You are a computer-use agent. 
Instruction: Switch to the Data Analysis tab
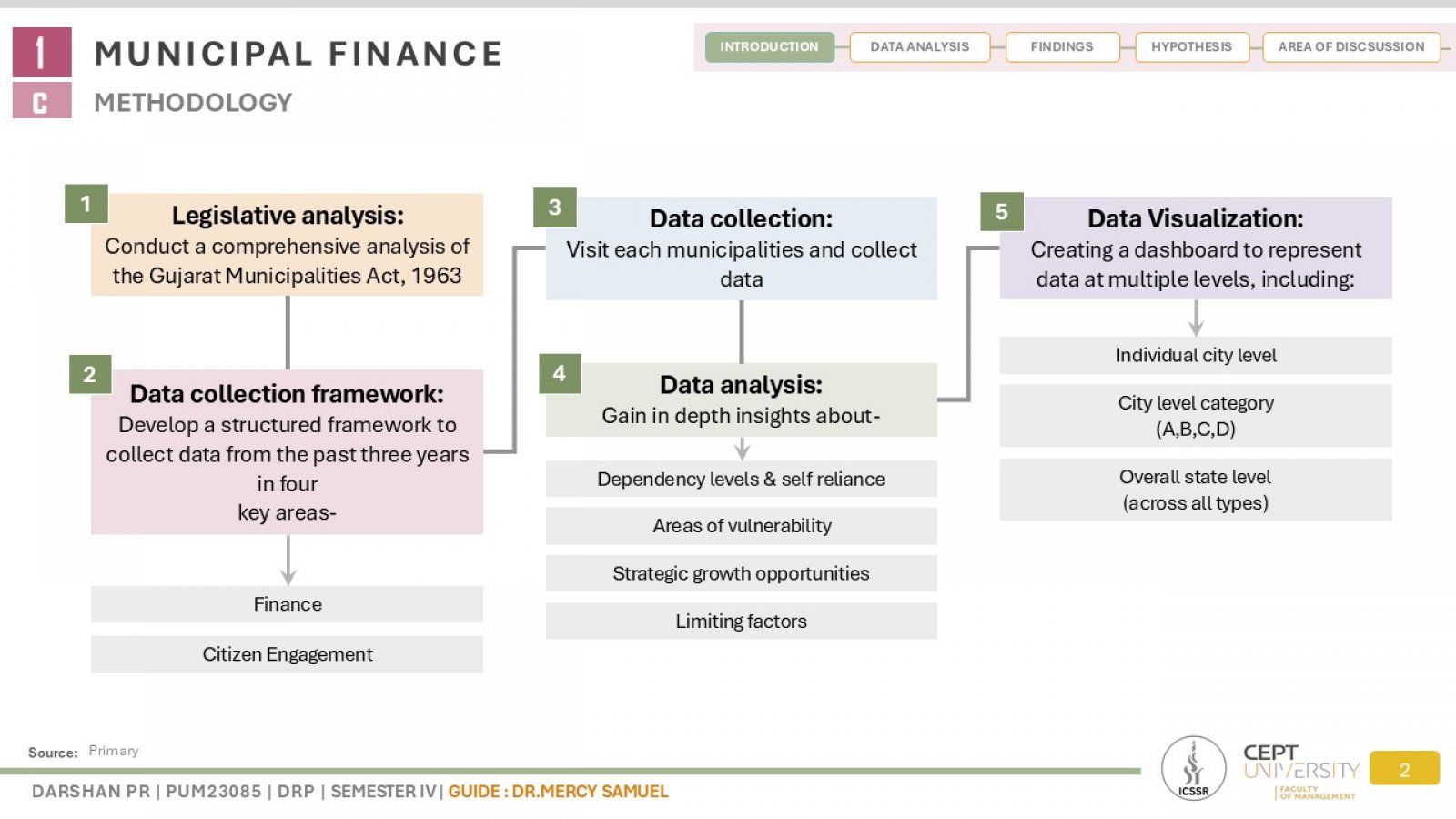919,46
